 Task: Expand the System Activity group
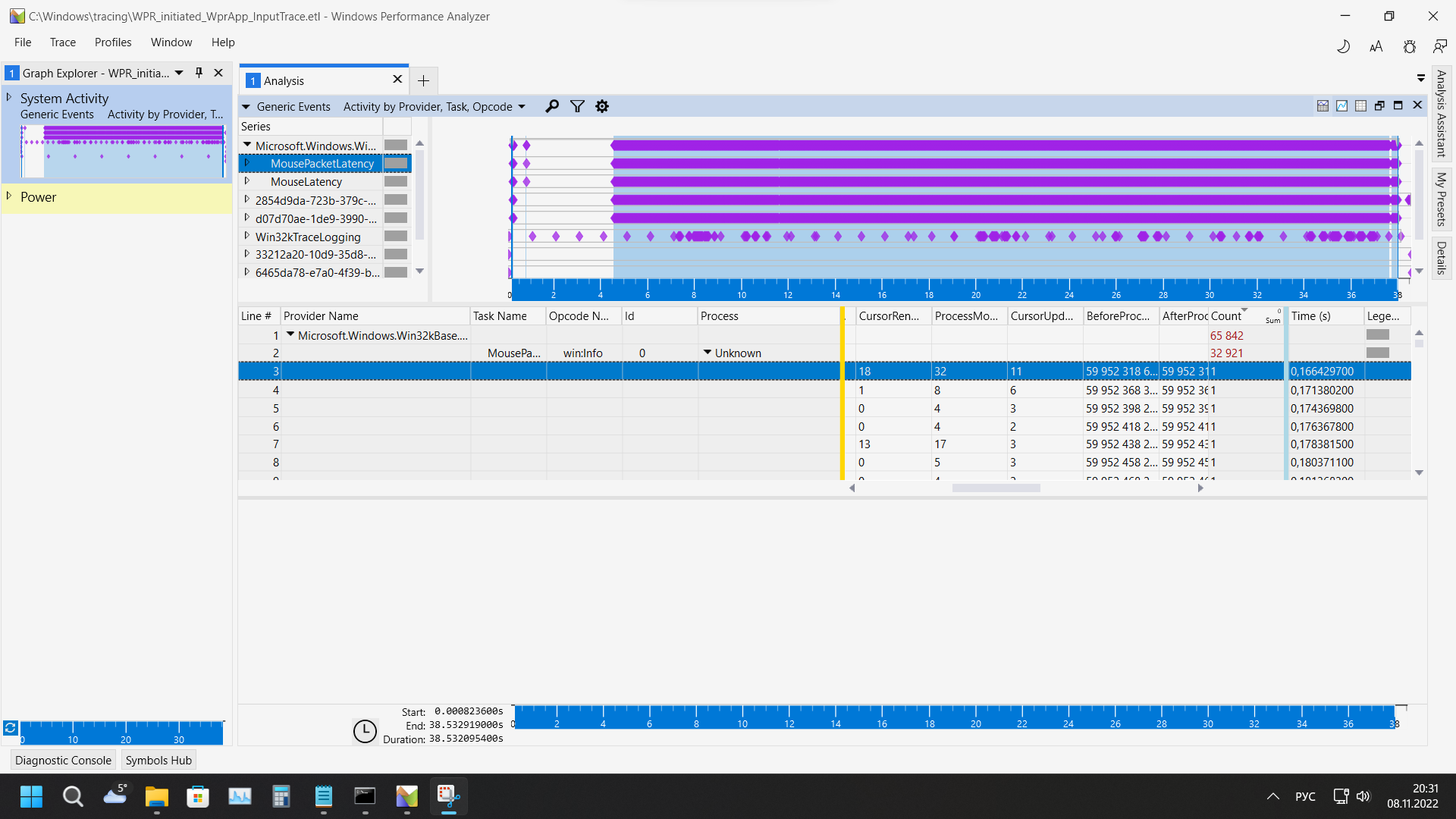click(9, 98)
